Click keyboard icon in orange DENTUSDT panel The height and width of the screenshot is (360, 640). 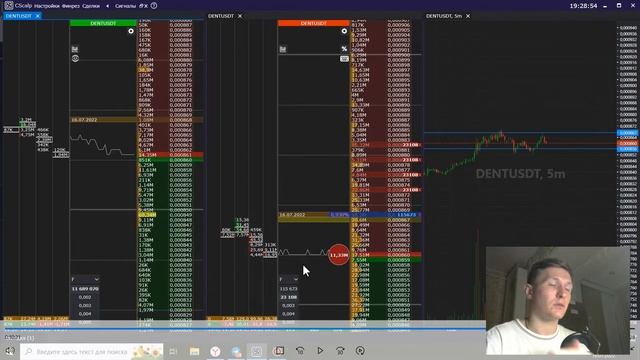click(344, 59)
